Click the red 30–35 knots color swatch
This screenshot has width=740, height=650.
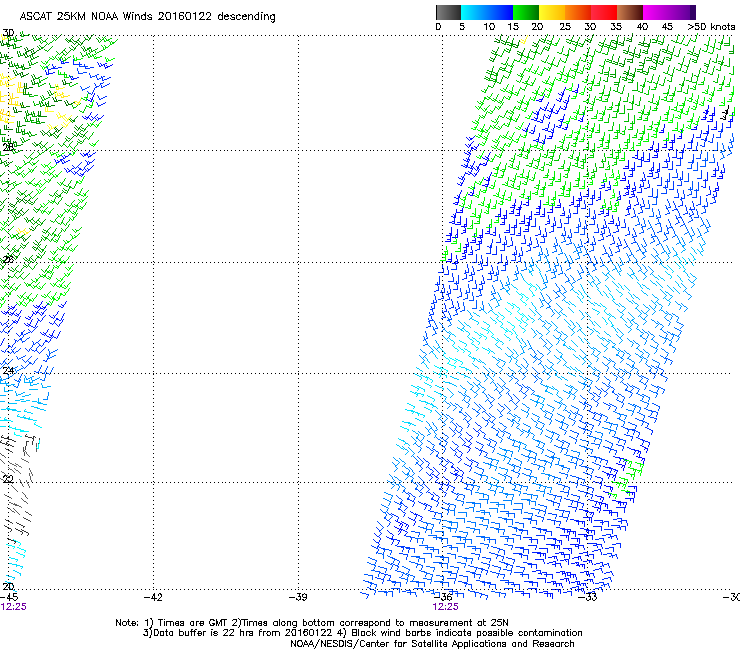coord(604,12)
